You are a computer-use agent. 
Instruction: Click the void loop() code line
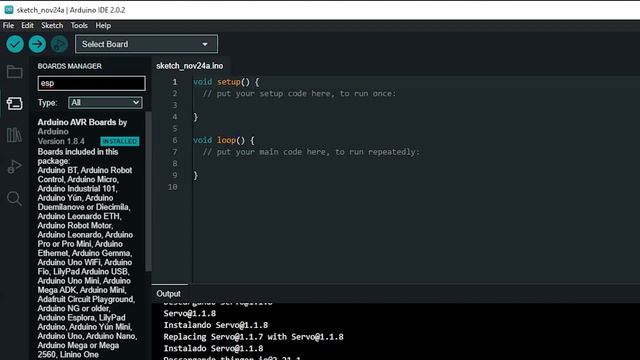pyautogui.click(x=224, y=140)
